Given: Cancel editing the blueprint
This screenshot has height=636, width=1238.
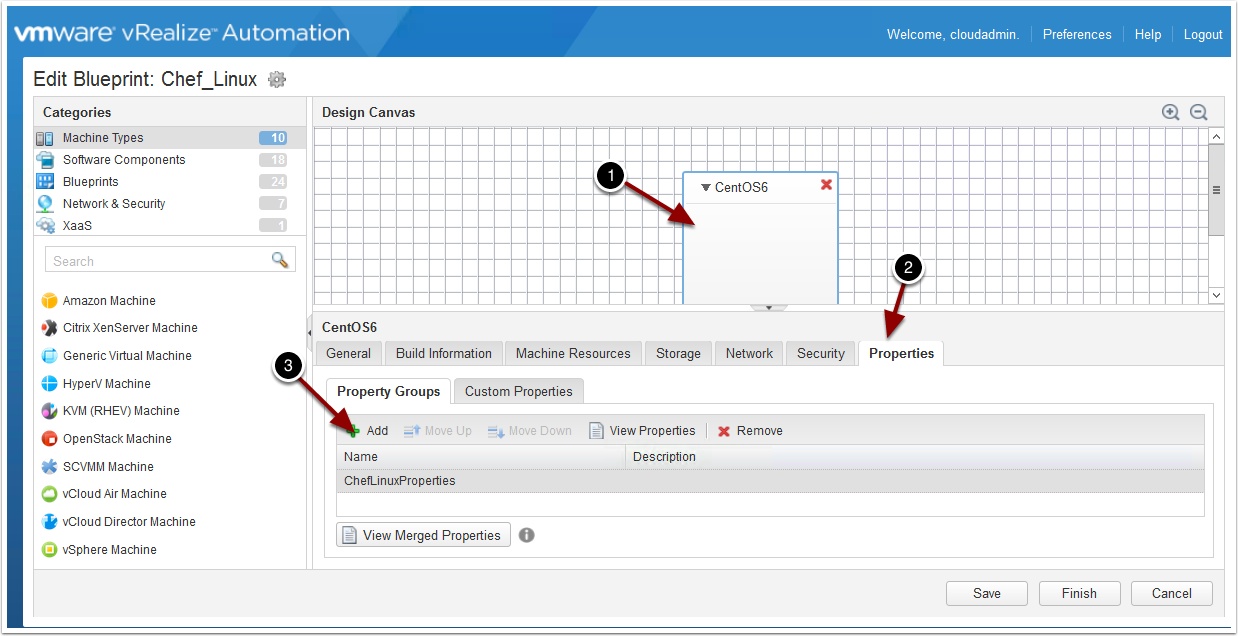Looking at the screenshot, I should (x=1172, y=593).
